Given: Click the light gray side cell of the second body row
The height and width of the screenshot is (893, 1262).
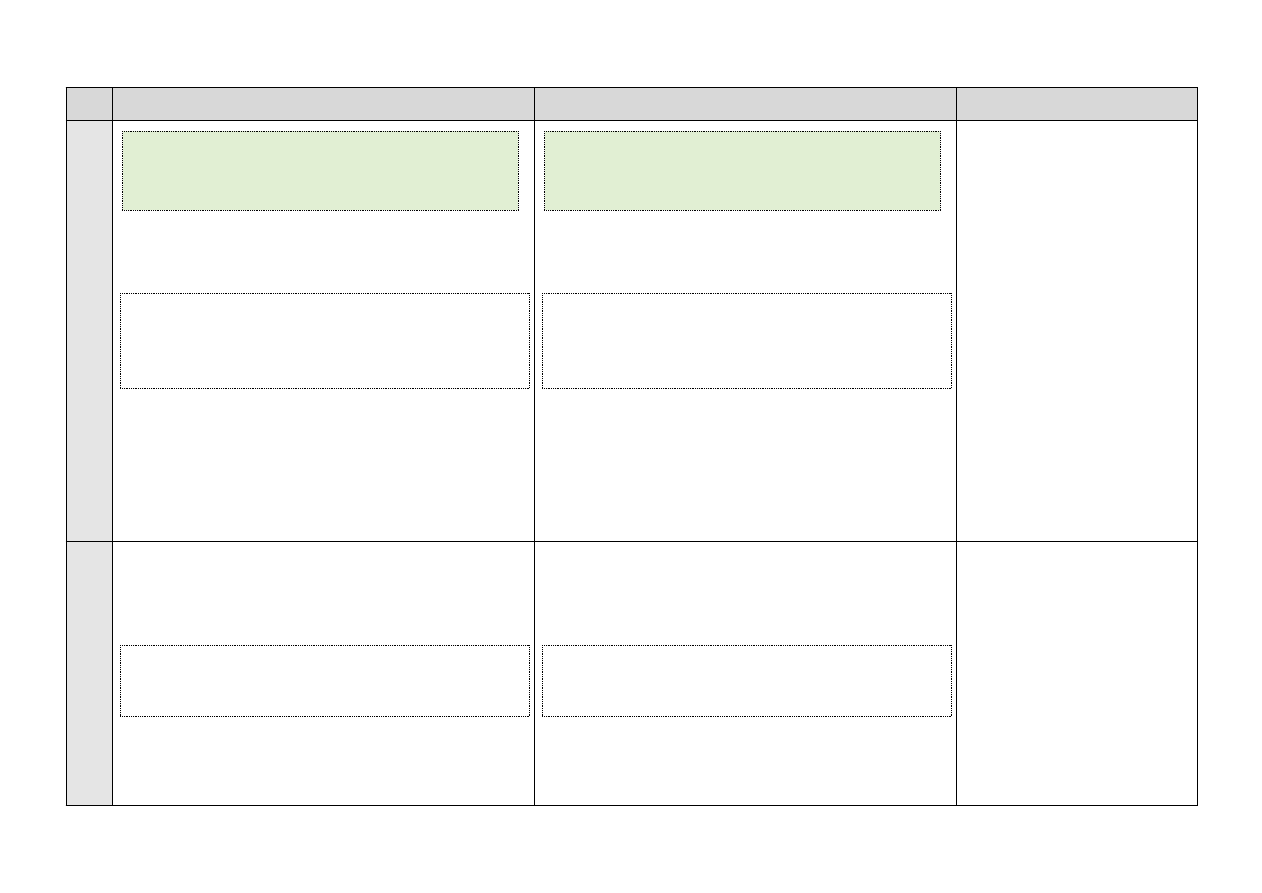Looking at the screenshot, I should point(89,673).
